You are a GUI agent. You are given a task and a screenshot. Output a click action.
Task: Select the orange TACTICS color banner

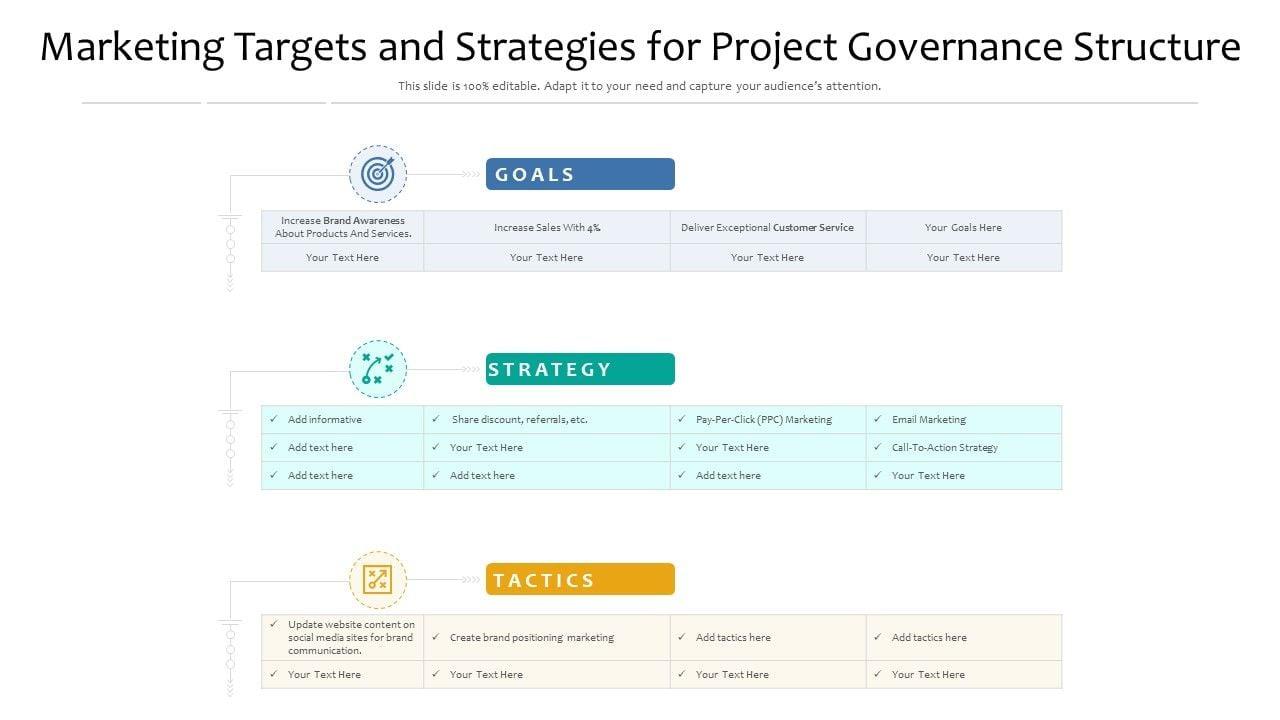(x=580, y=579)
